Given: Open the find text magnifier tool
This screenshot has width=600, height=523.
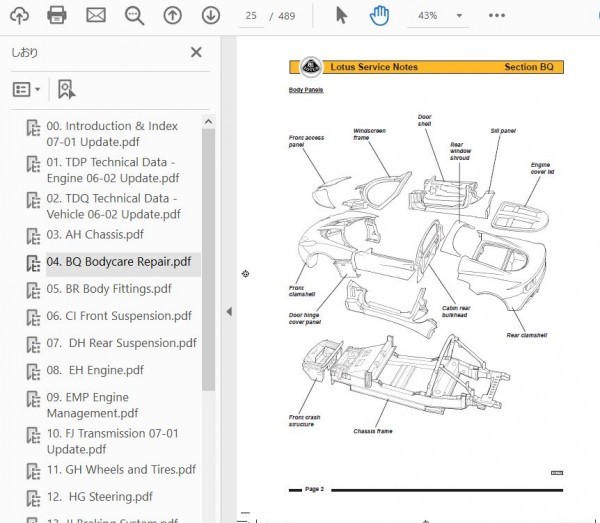Looking at the screenshot, I should point(134,16).
